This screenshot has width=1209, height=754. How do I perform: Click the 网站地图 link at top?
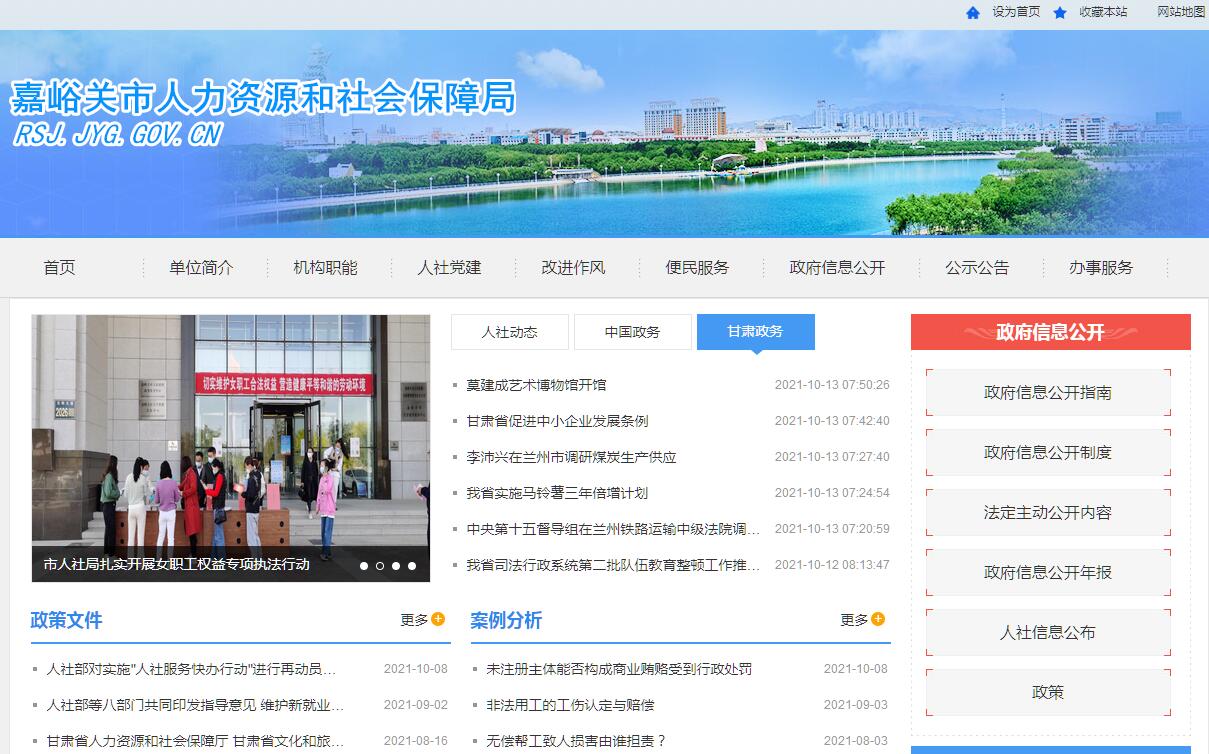tap(1181, 12)
